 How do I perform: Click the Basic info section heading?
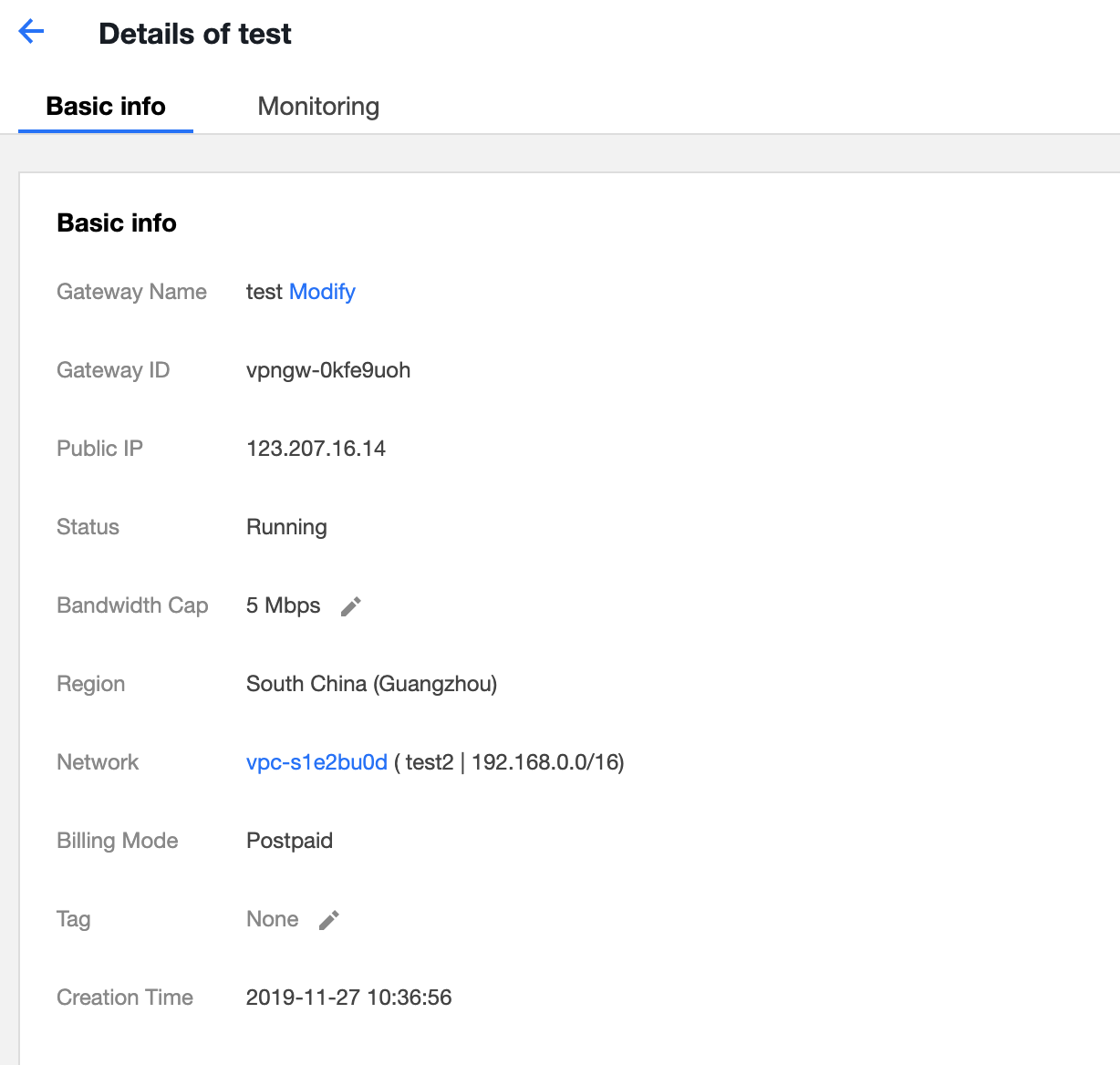(x=117, y=223)
